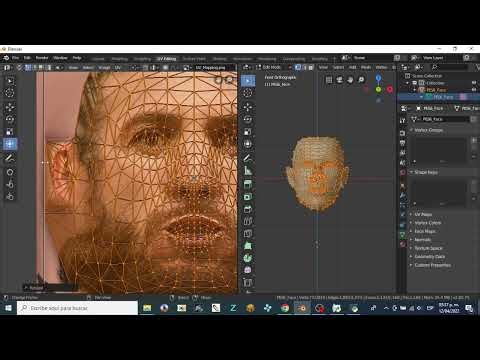Select the Move tool in 3D viewport
The image size is (480, 360).
tap(248, 107)
